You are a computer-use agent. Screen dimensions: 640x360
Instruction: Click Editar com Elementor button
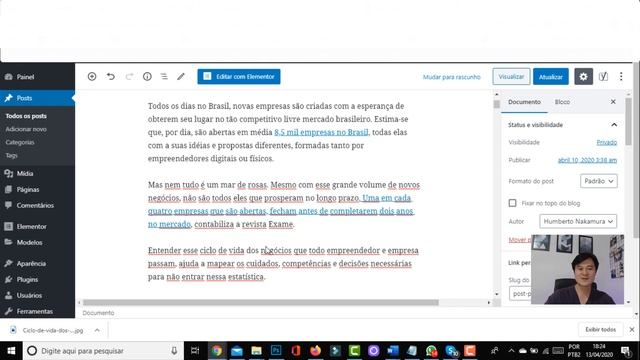pos(239,76)
